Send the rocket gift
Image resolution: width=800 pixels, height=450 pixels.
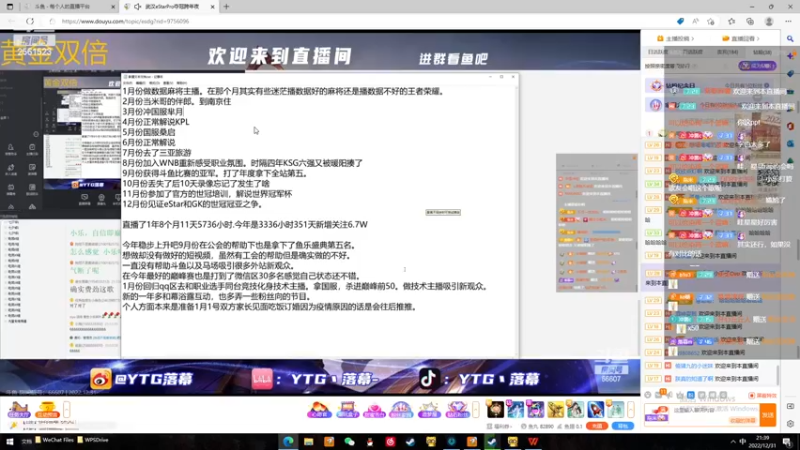click(595, 409)
